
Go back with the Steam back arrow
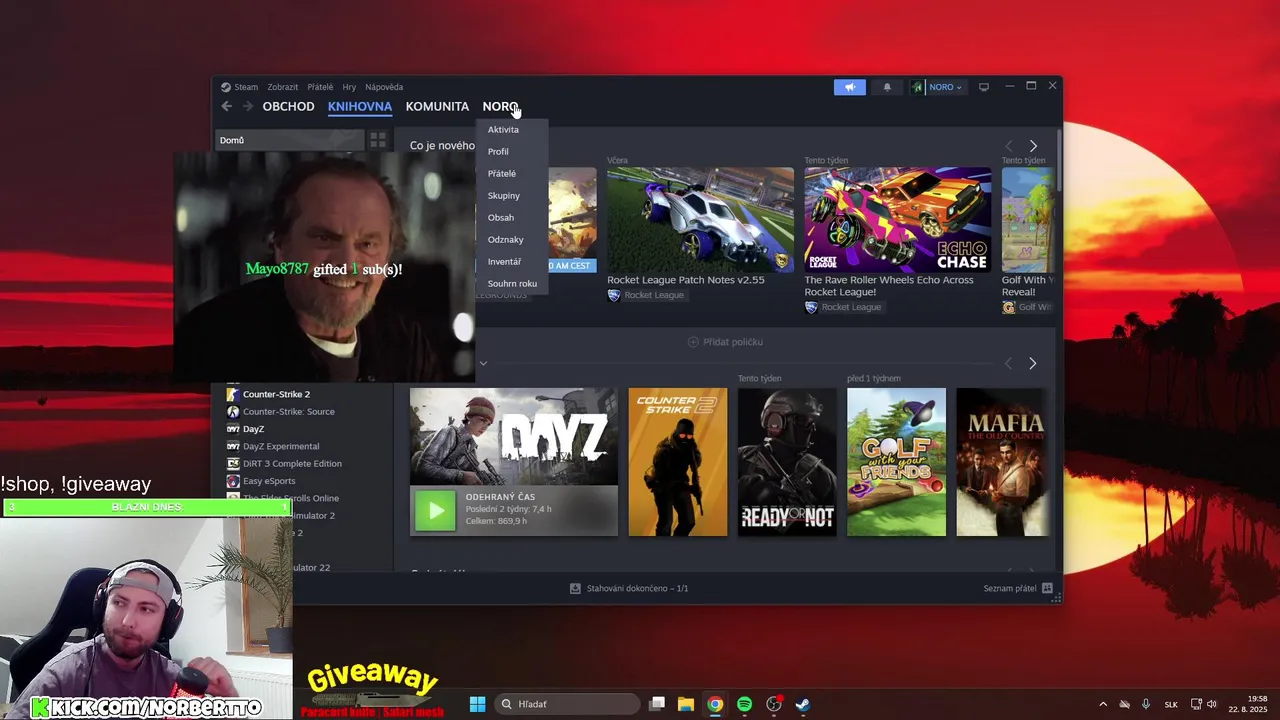click(227, 106)
